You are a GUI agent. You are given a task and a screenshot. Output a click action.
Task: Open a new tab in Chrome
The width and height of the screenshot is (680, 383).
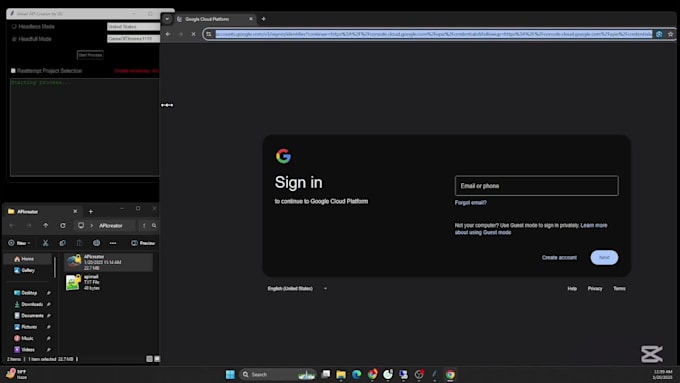coord(263,19)
